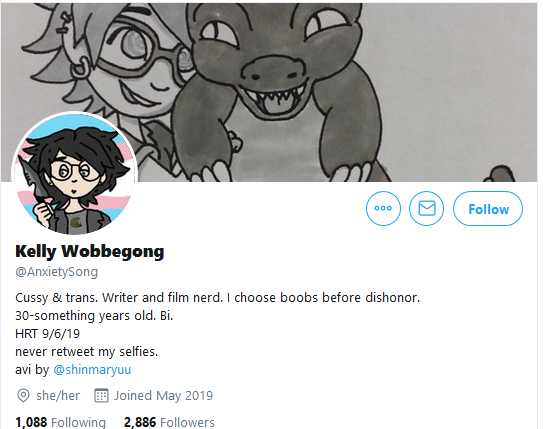This screenshot has width=543, height=429.
Task: Click the never retweet my selfies line
Action: [87, 352]
